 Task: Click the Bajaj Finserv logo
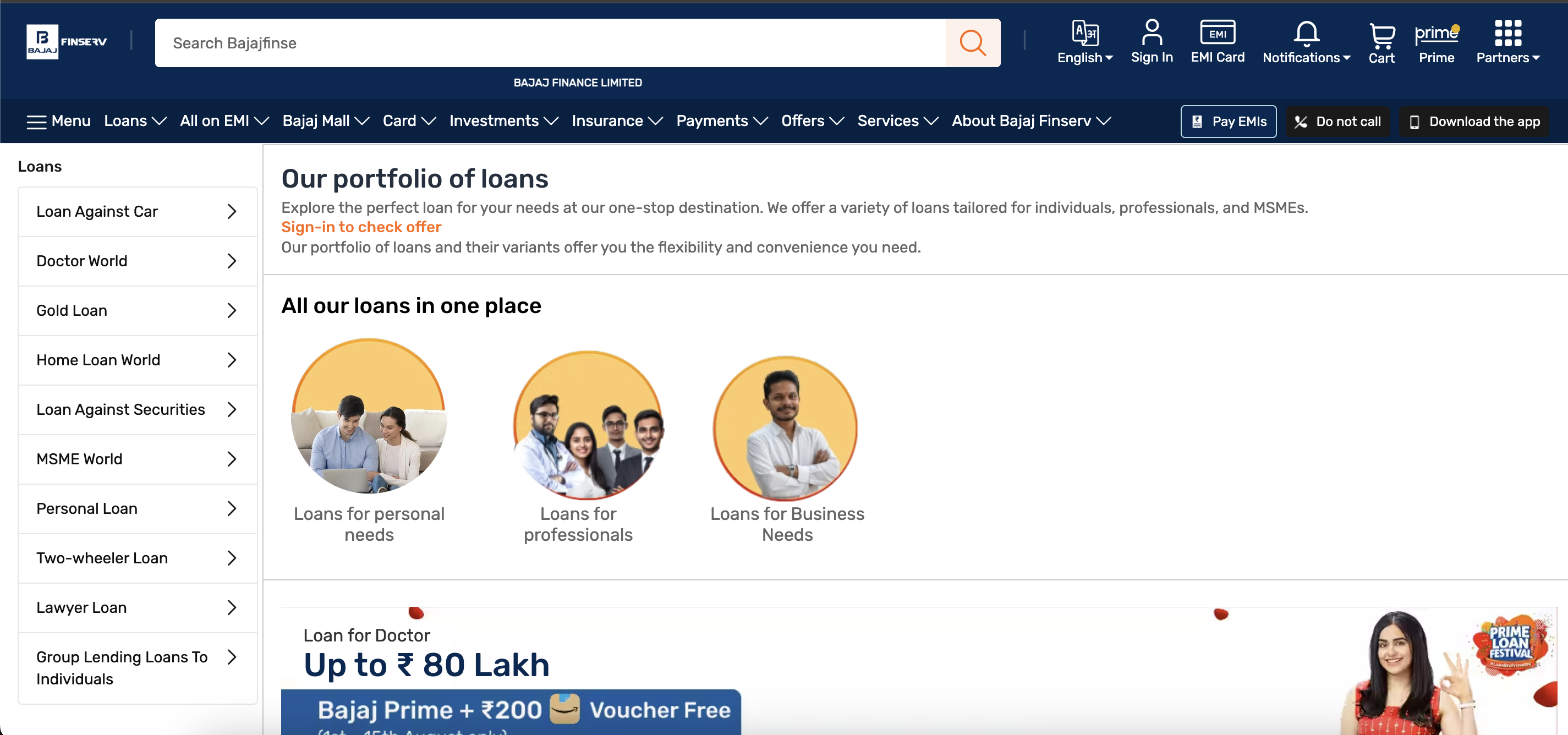tap(67, 41)
